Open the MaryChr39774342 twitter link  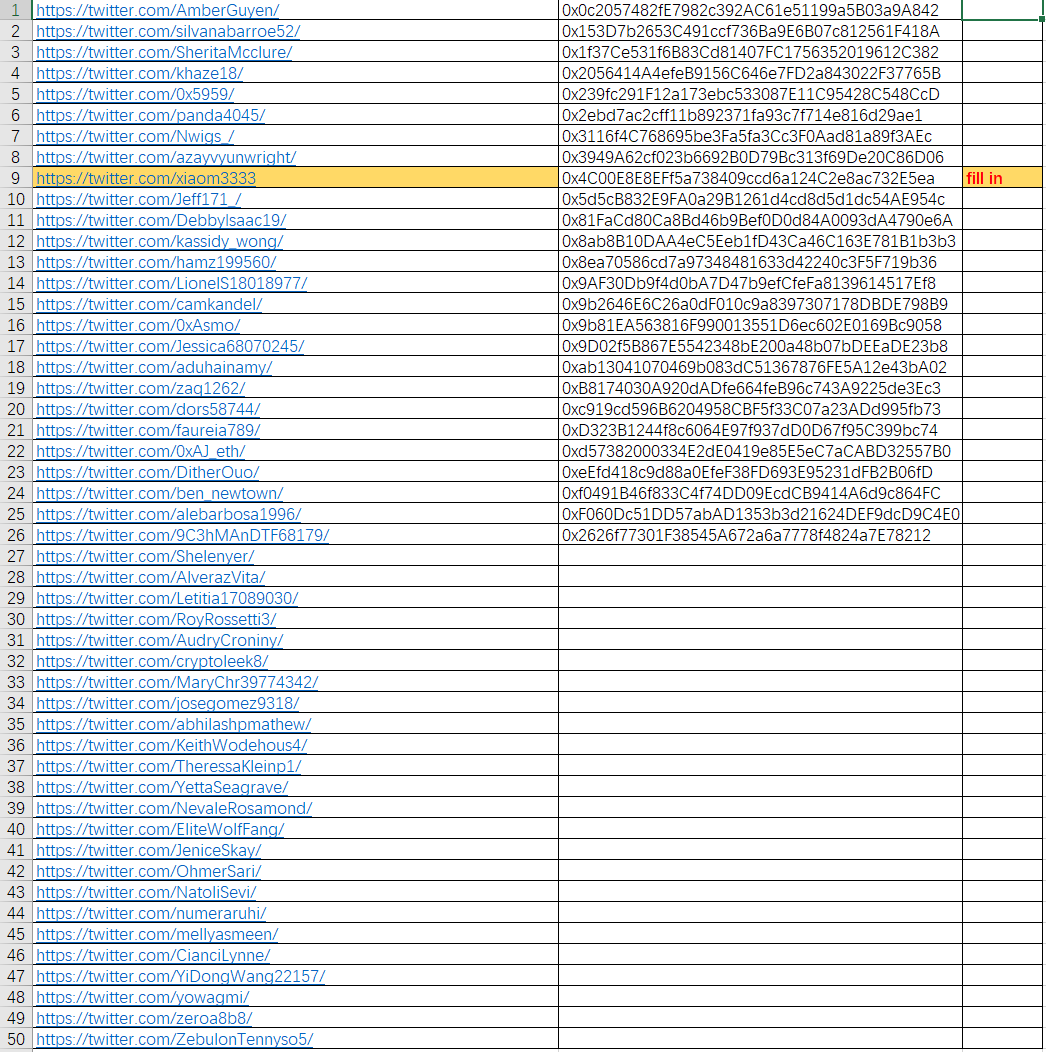(x=177, y=682)
